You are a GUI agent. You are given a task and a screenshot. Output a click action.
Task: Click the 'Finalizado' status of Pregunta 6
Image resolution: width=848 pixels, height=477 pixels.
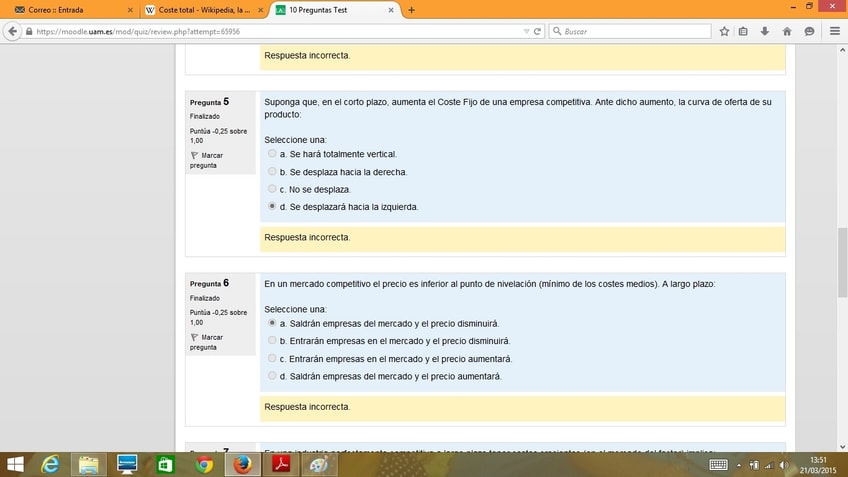(205, 298)
